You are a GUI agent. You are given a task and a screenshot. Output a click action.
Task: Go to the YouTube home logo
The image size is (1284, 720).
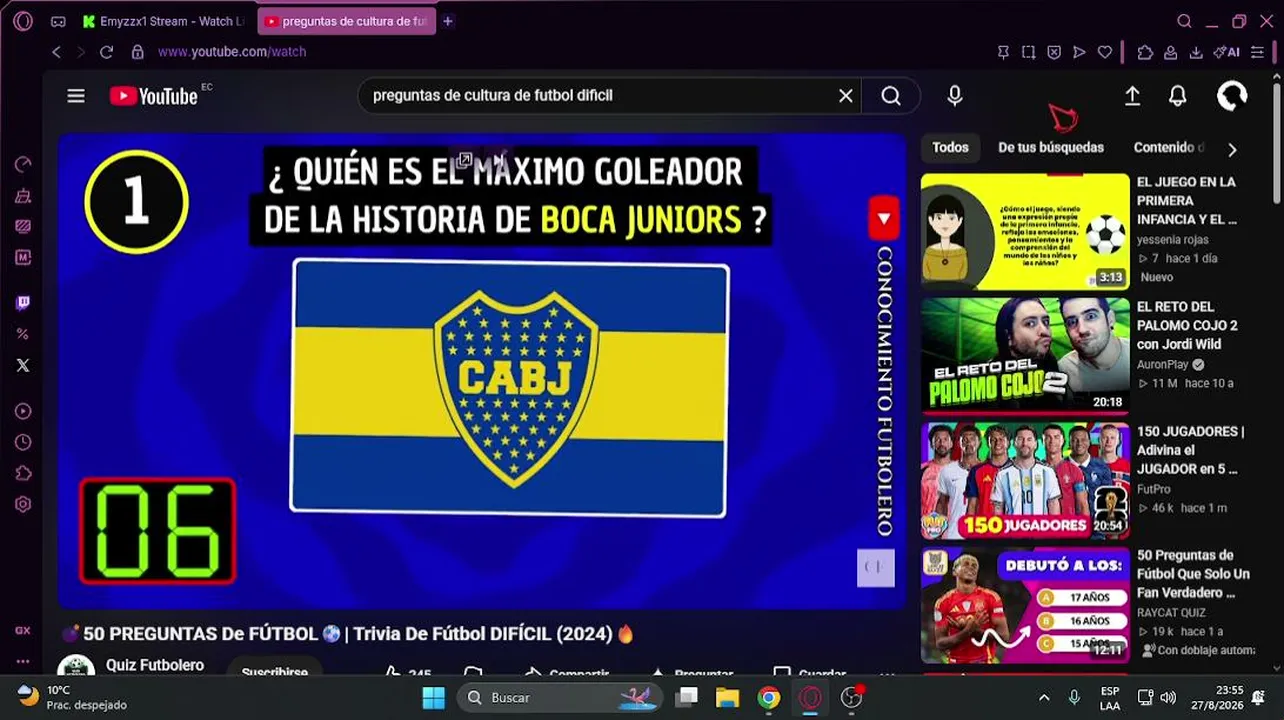(154, 96)
